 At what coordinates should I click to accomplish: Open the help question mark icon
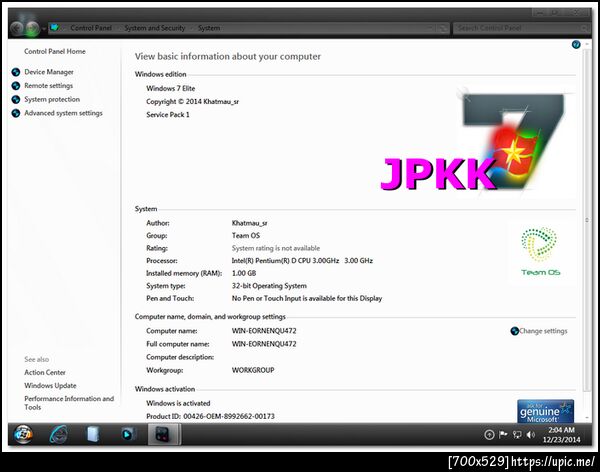pyautogui.click(x=576, y=45)
